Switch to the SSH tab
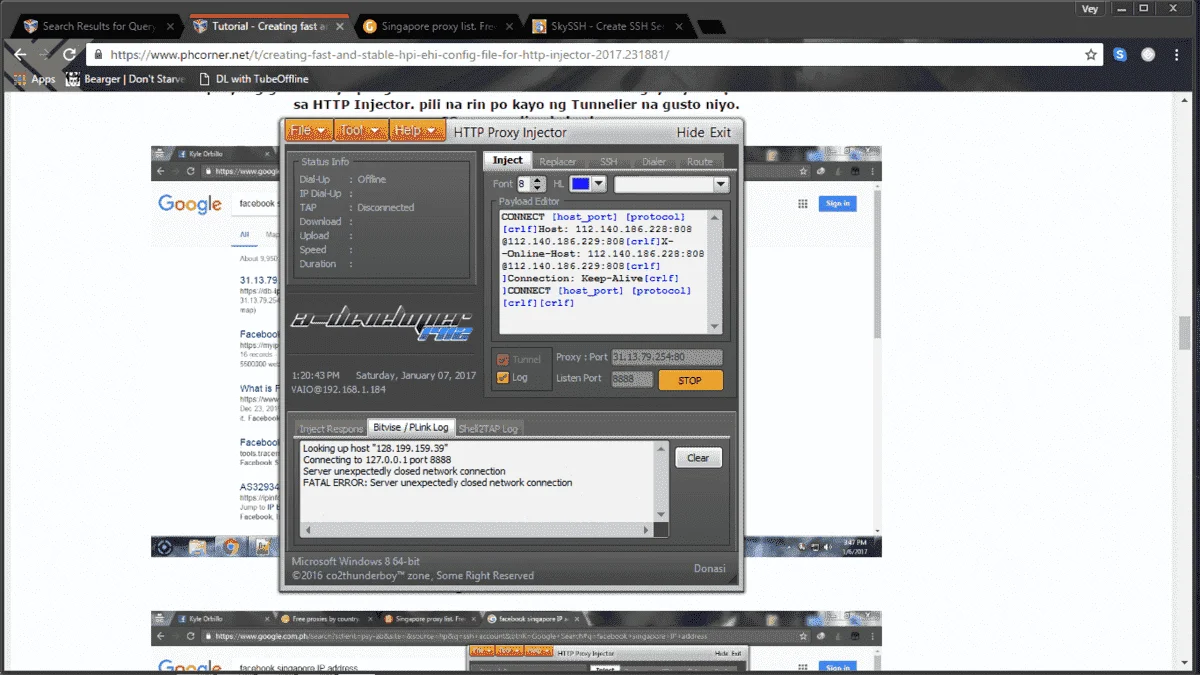Viewport: 1200px width, 675px height. pyautogui.click(x=609, y=161)
